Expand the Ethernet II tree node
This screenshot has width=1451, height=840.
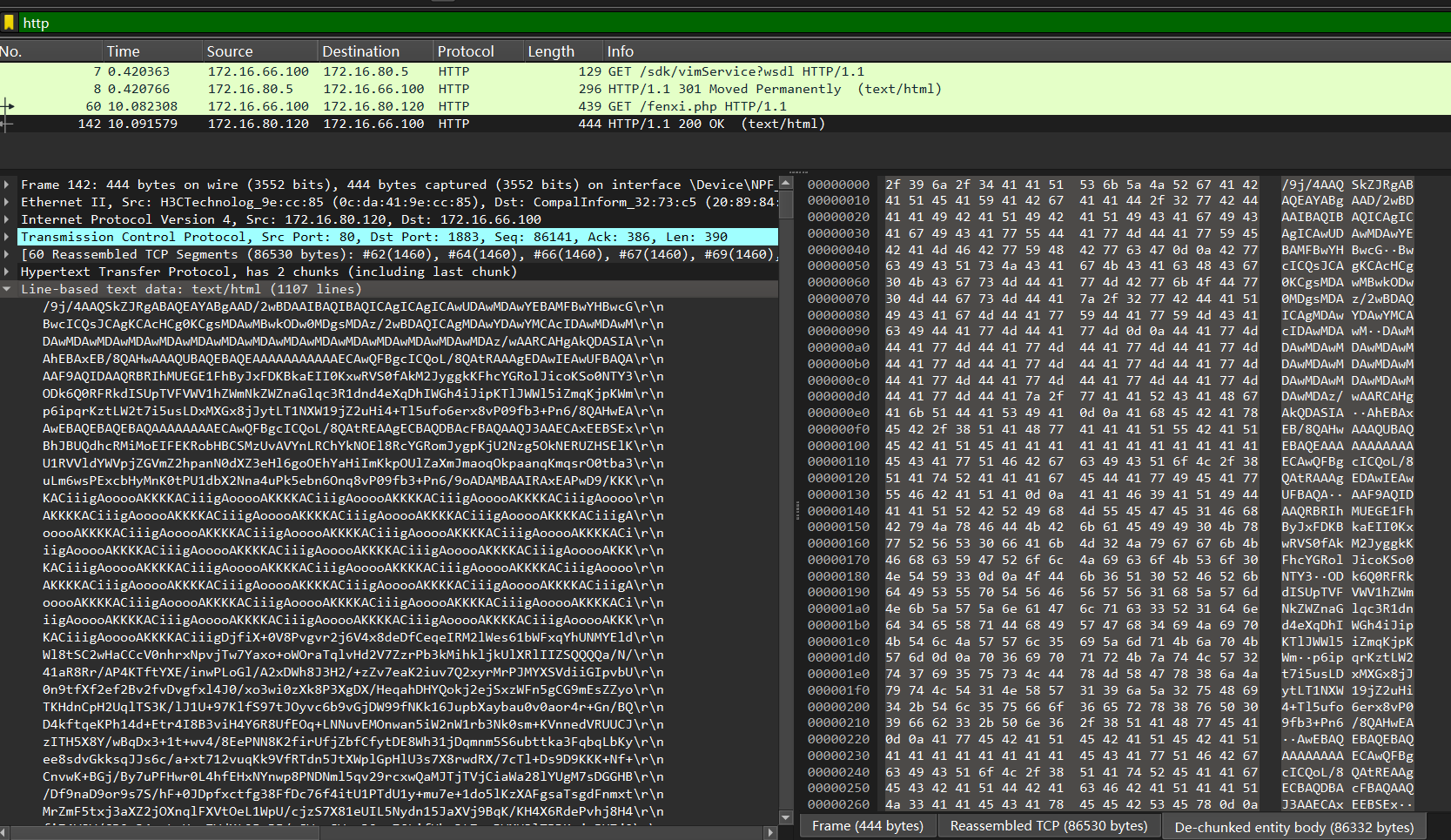tap(7, 202)
